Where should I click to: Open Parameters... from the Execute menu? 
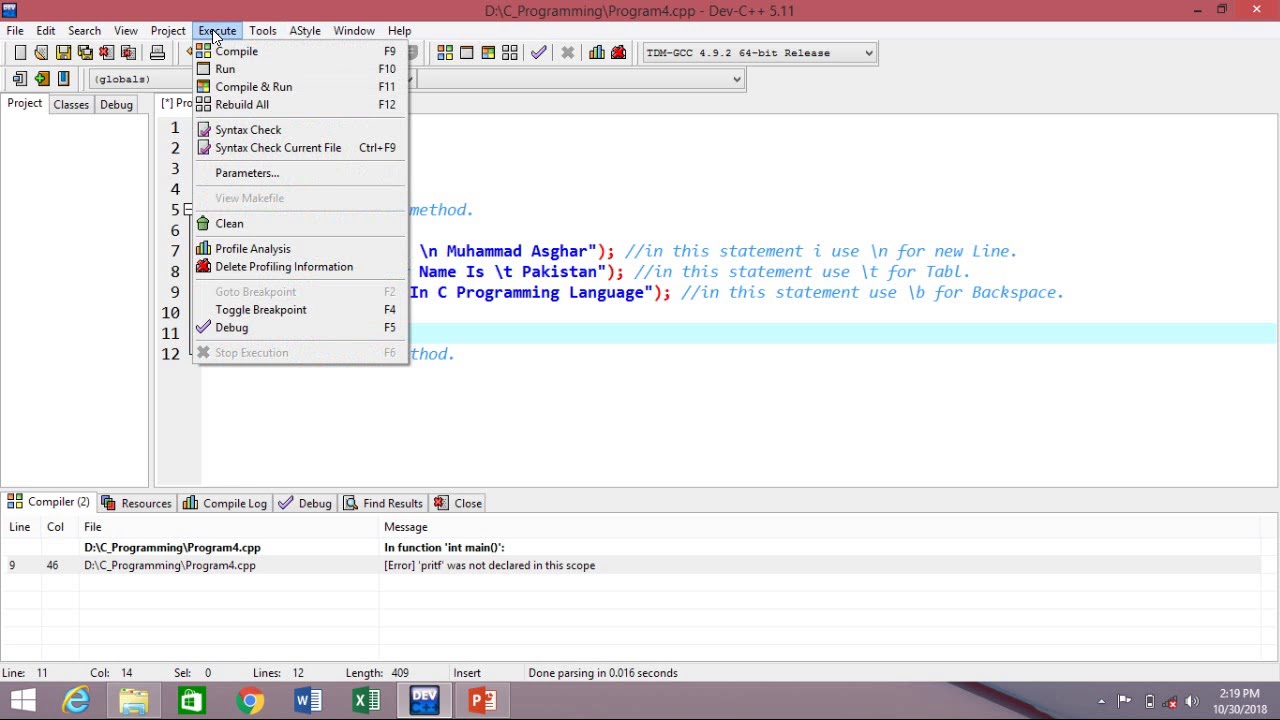[x=300, y=173]
